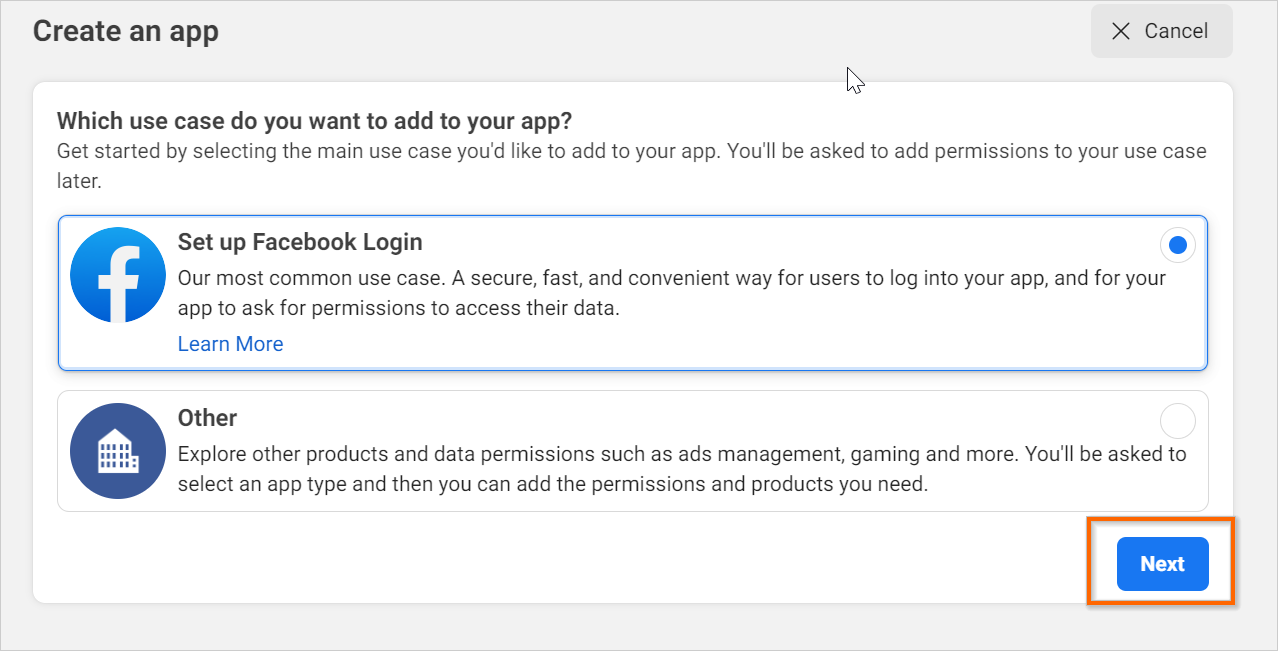Click the Cancel text label
This screenshot has width=1278, height=651.
pos(1176,31)
